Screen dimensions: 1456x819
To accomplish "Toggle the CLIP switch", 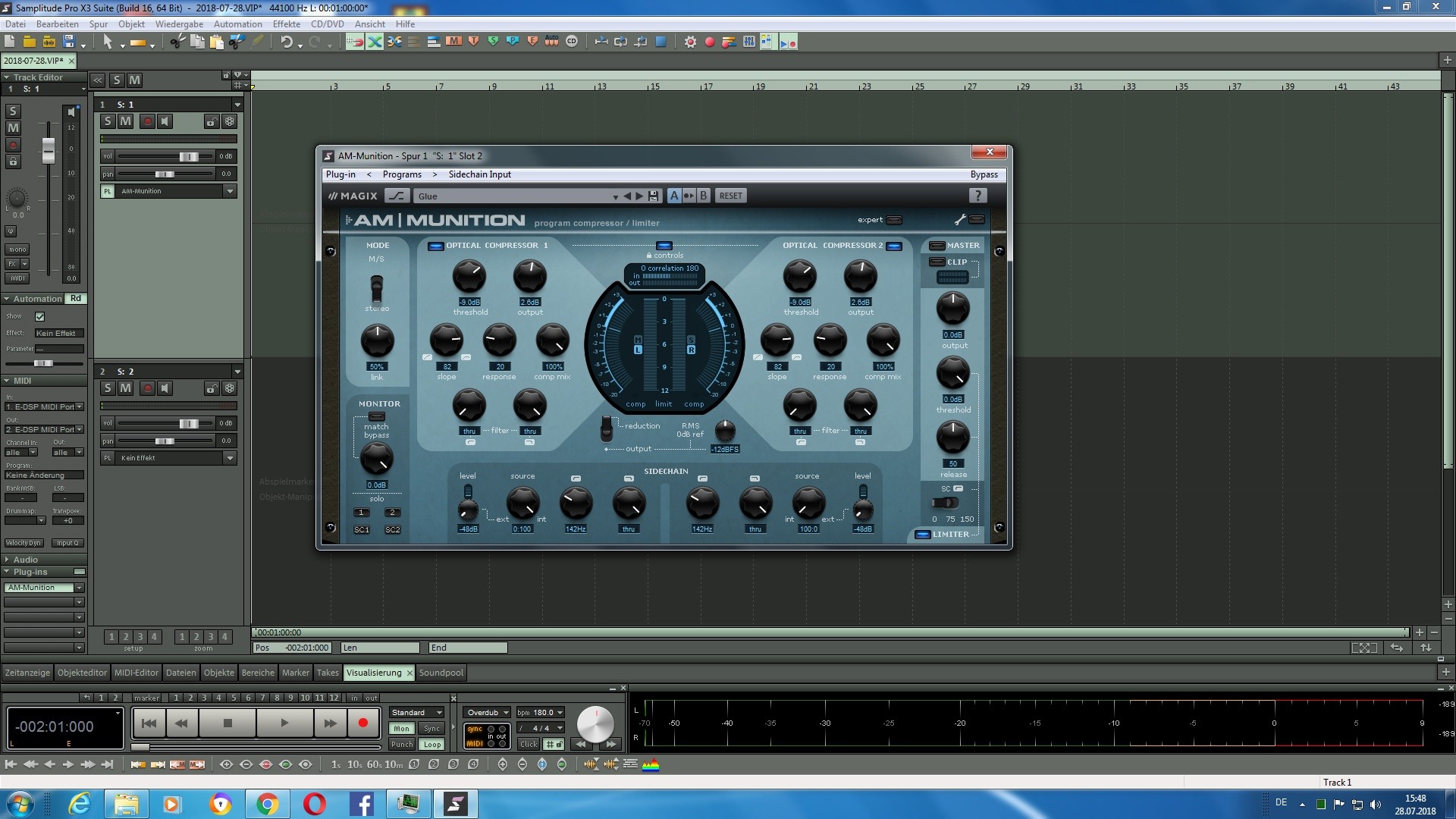I will pos(937,262).
